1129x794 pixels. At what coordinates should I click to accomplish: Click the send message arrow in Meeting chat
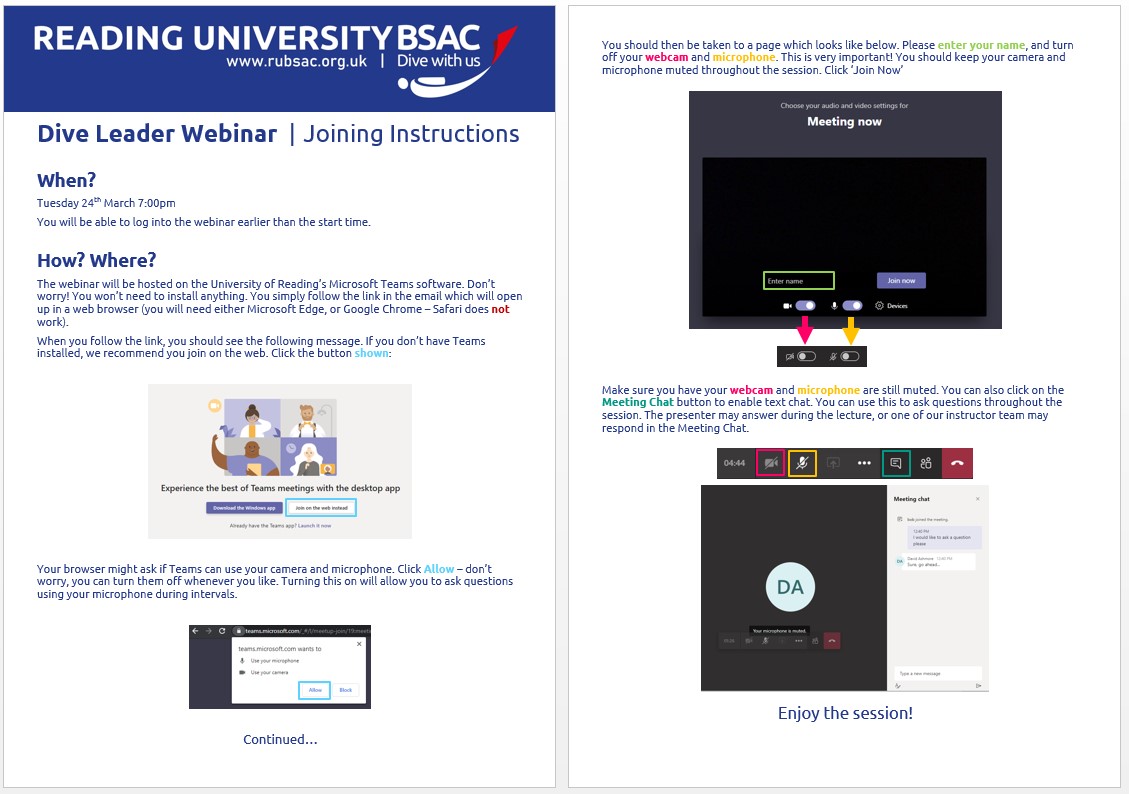click(x=979, y=685)
